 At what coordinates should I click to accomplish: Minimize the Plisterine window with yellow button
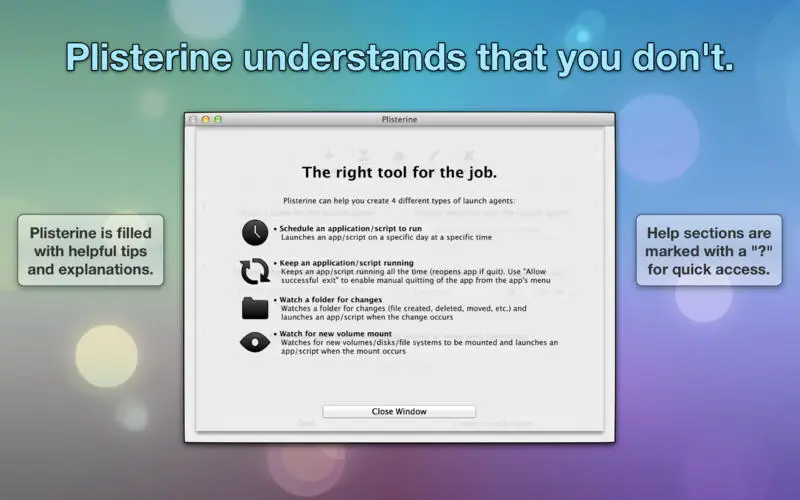[x=205, y=119]
